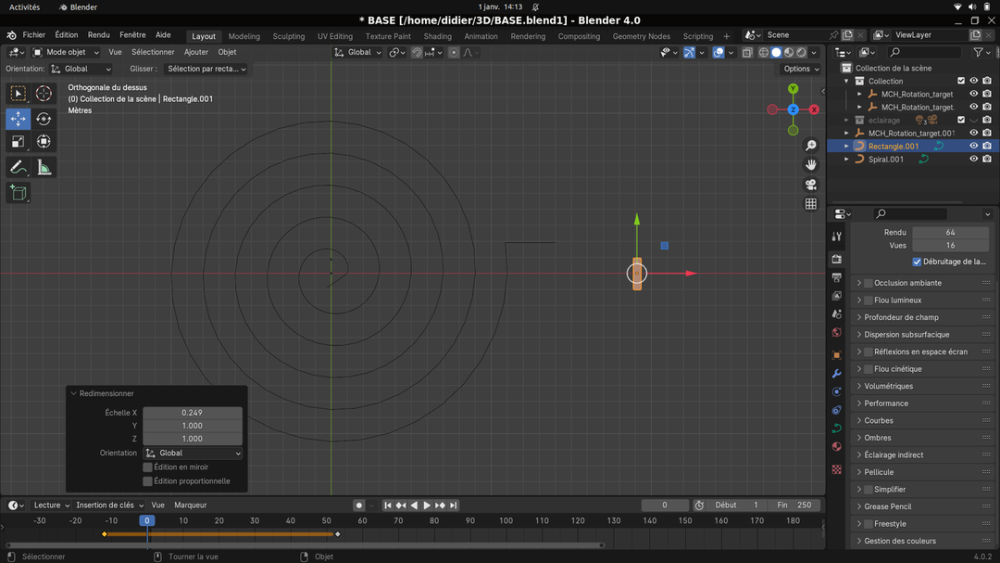The image size is (1000, 563).
Task: Disable the Débruitage de la... checkbox
Action: pyautogui.click(x=917, y=262)
